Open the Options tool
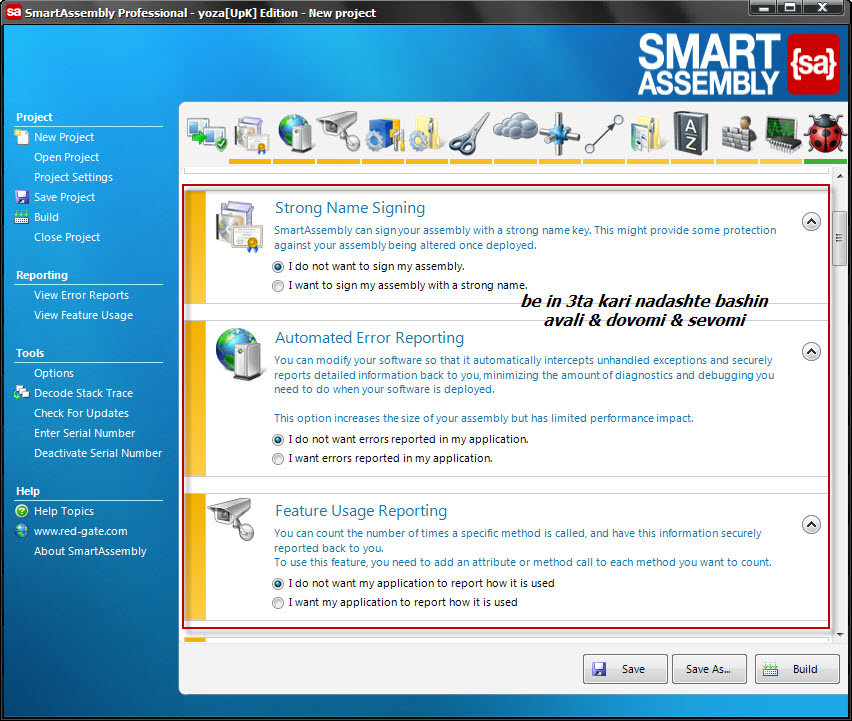The image size is (852, 721). tap(54, 373)
